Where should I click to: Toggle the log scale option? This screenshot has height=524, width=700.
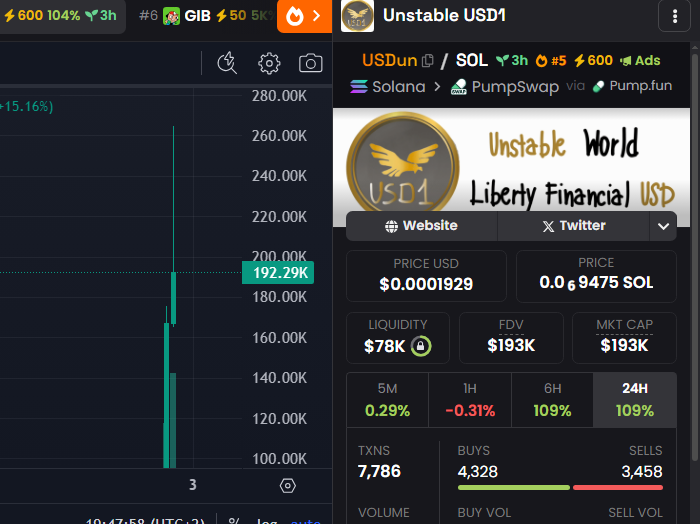(x=267, y=520)
